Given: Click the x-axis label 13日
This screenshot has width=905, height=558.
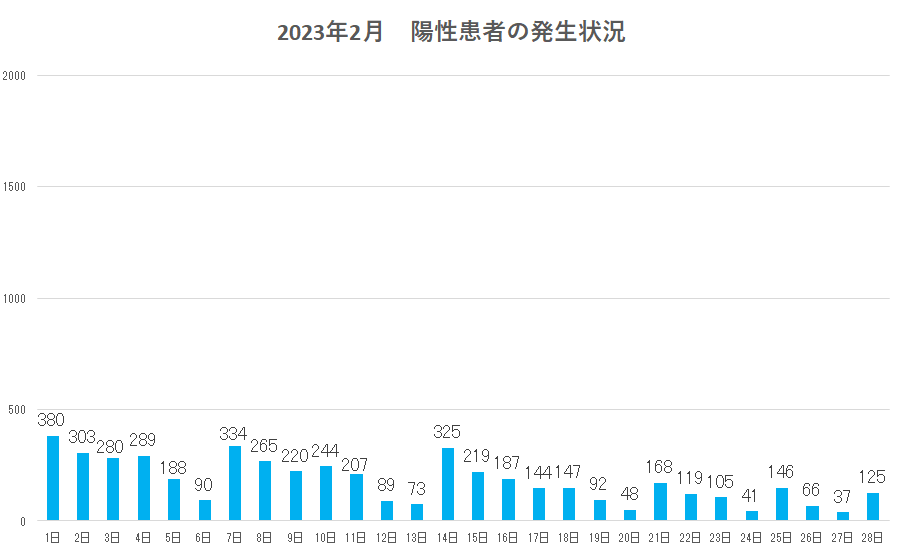Looking at the screenshot, I should click(416, 538).
